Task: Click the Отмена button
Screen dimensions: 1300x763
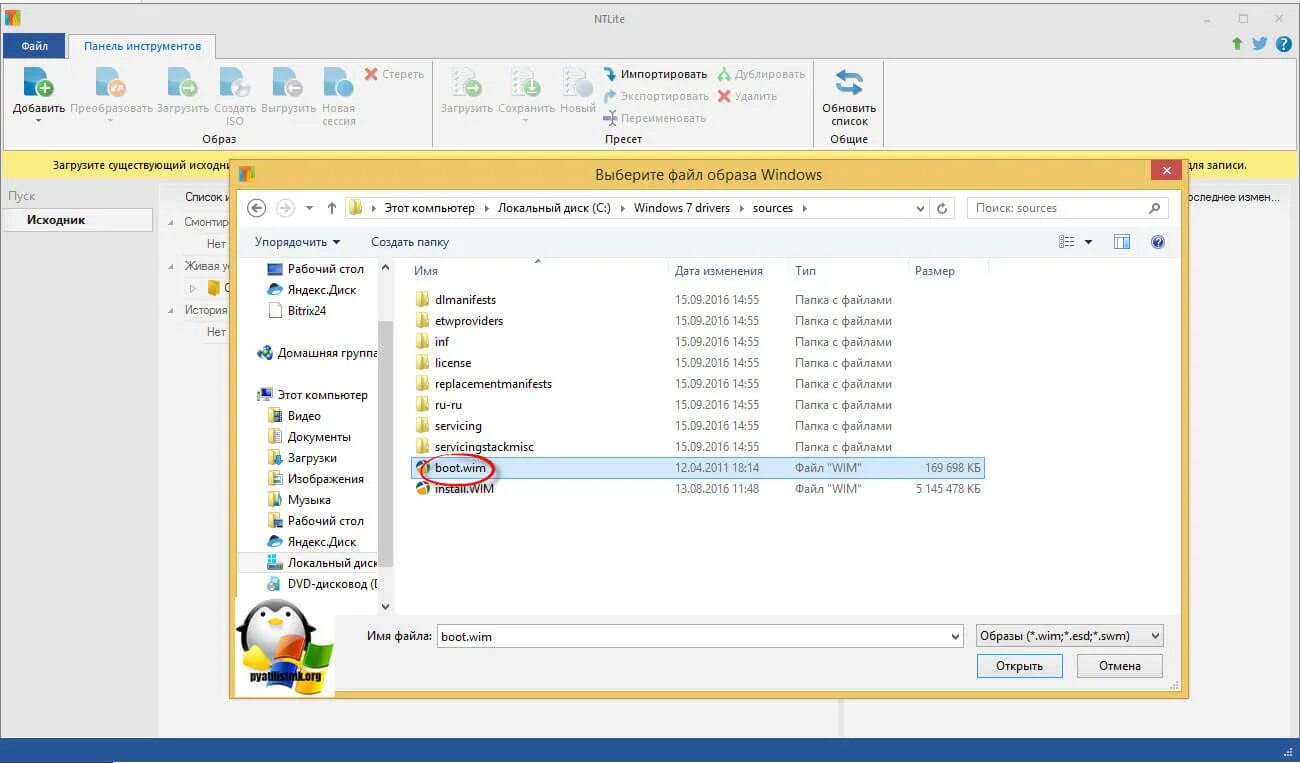Action: (1120, 666)
